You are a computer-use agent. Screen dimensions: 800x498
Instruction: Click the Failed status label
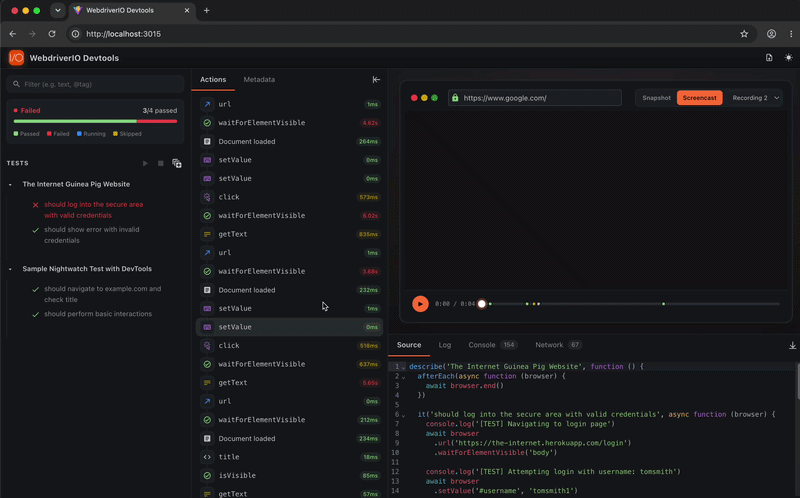click(31, 110)
